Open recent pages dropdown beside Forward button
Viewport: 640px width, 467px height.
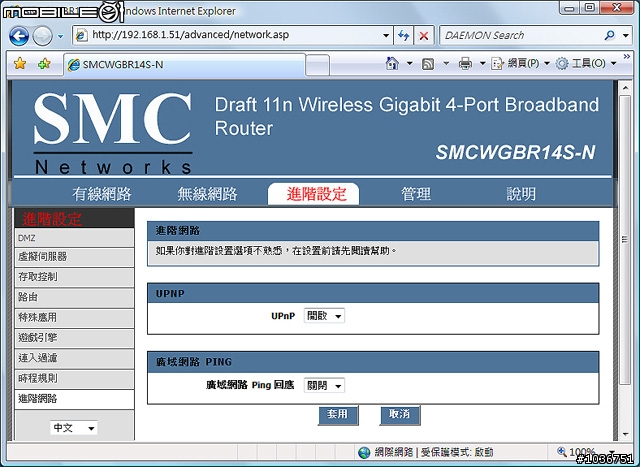(60, 36)
